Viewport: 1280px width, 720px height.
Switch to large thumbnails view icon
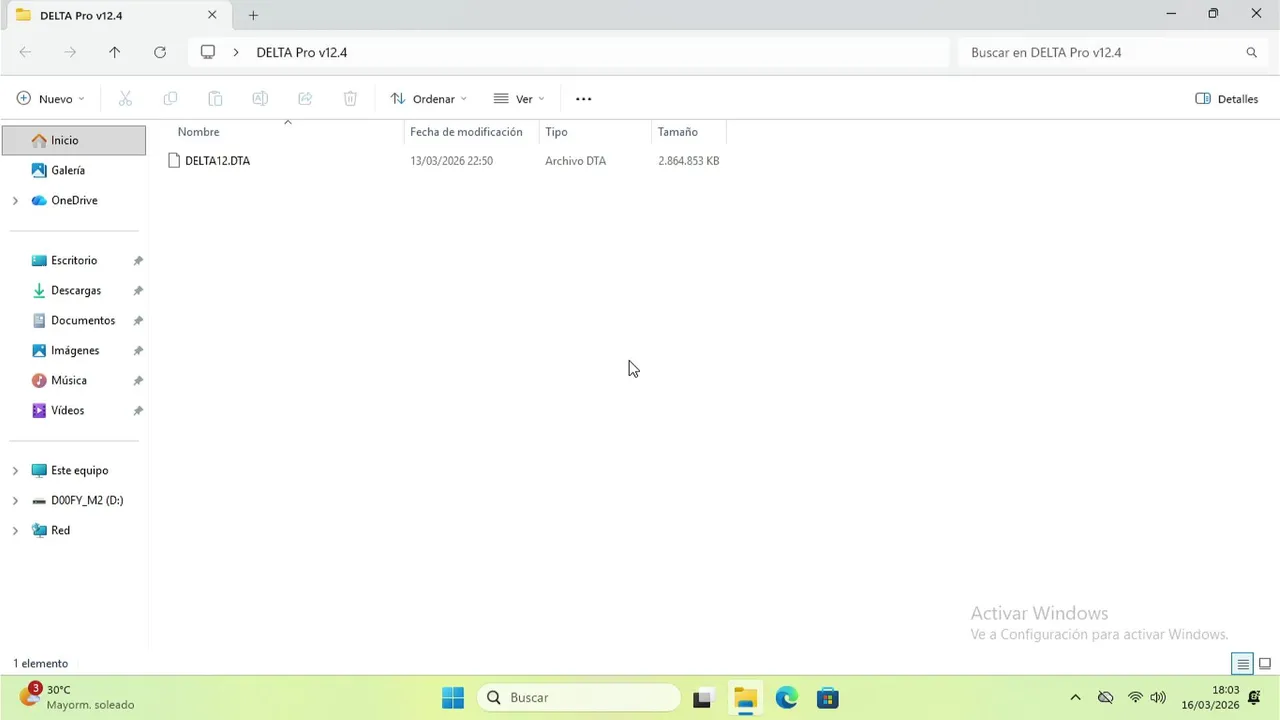tap(1265, 664)
